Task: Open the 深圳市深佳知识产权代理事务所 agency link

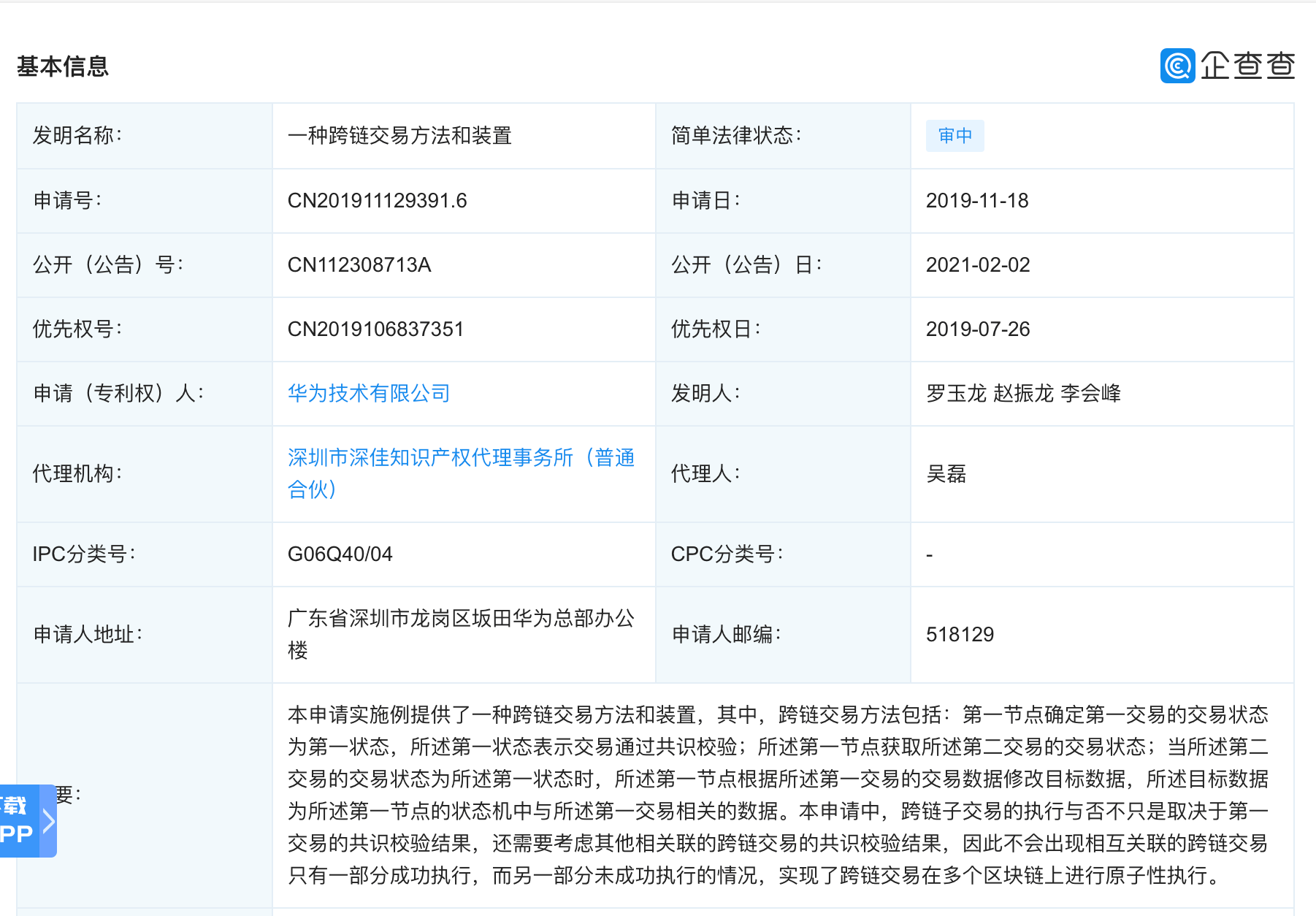Action: (x=462, y=473)
